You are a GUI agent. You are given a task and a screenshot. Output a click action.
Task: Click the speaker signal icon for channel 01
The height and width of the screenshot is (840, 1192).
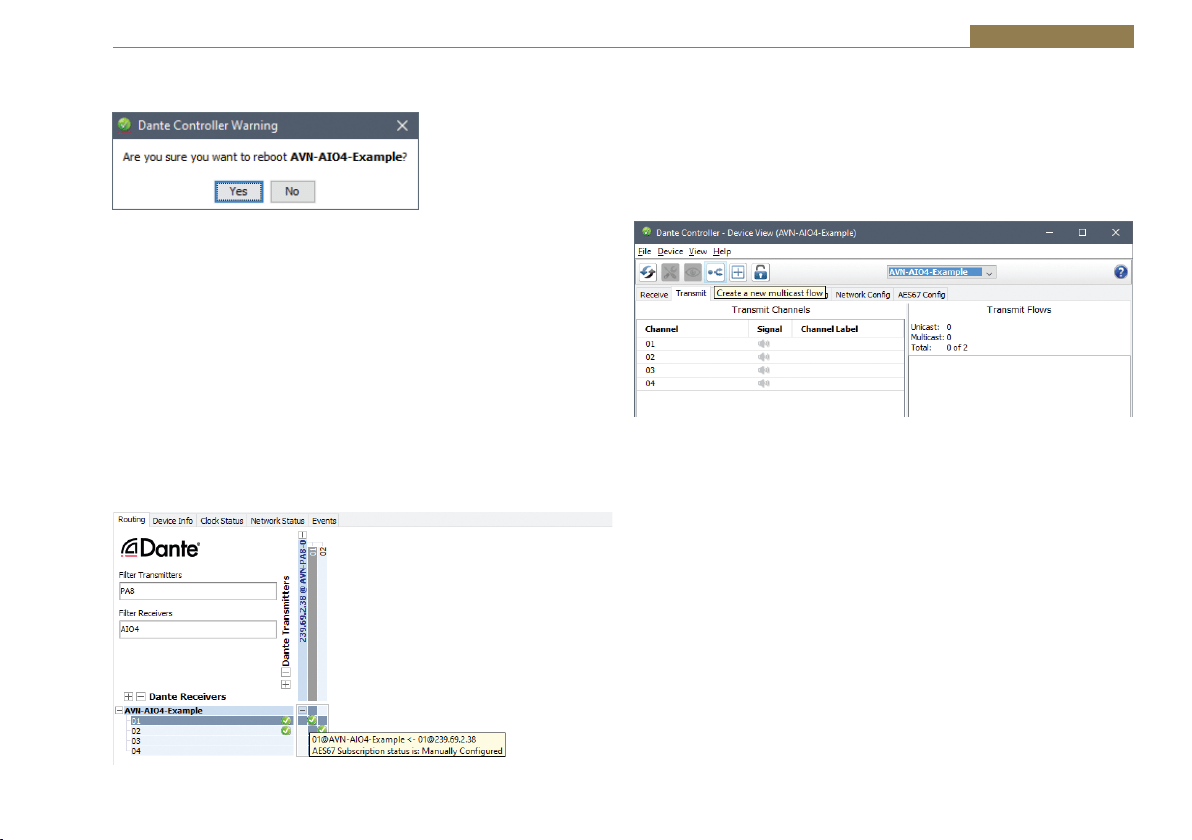point(764,344)
